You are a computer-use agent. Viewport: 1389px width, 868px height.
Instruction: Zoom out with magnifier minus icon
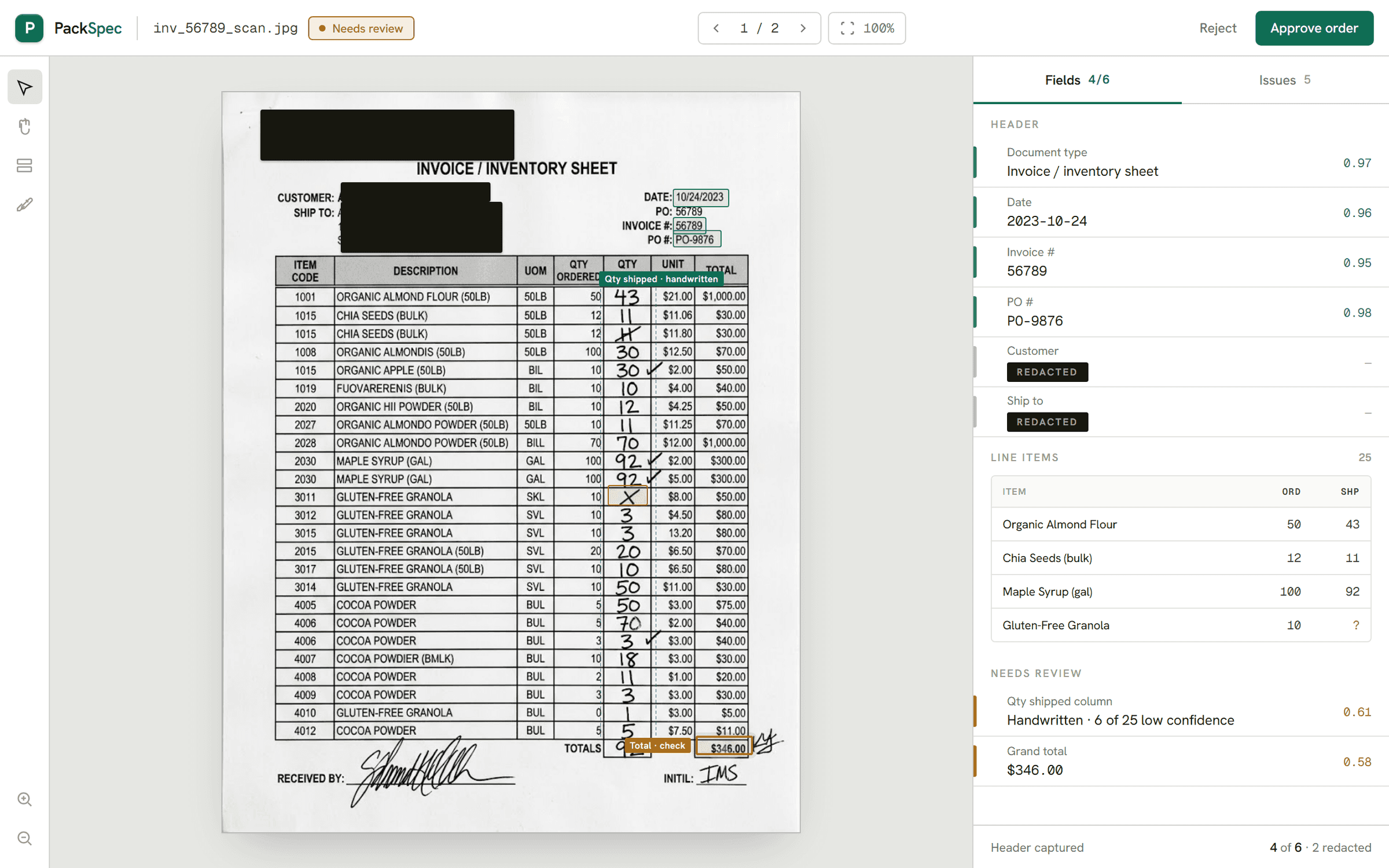click(24, 838)
